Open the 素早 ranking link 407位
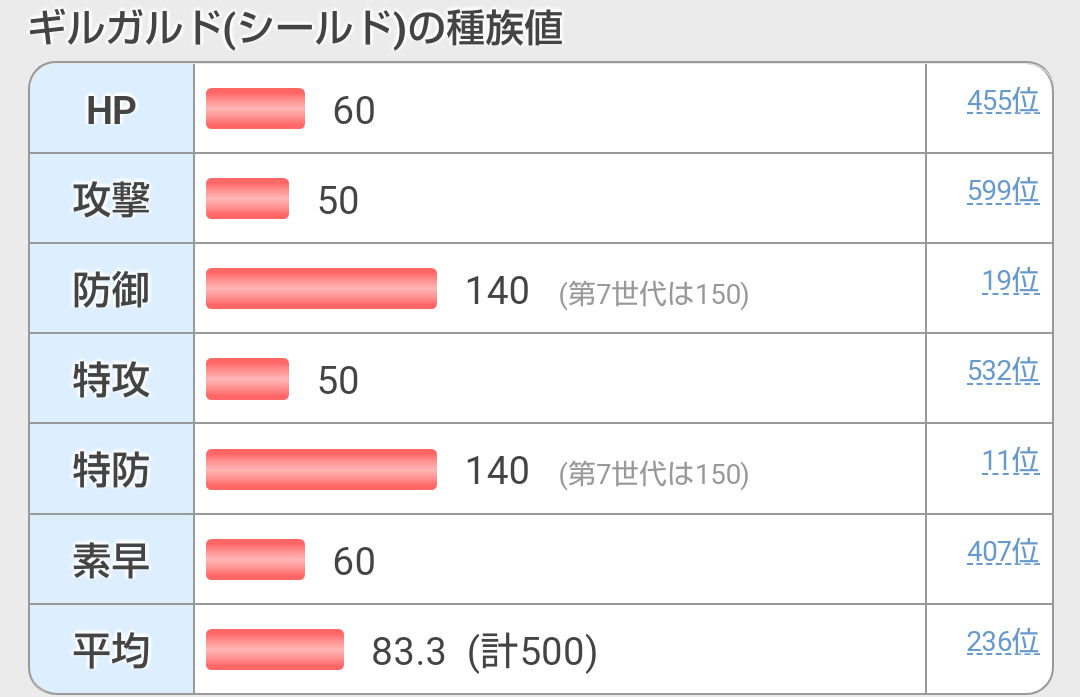Screen dimensions: 1080x697 1003,551
